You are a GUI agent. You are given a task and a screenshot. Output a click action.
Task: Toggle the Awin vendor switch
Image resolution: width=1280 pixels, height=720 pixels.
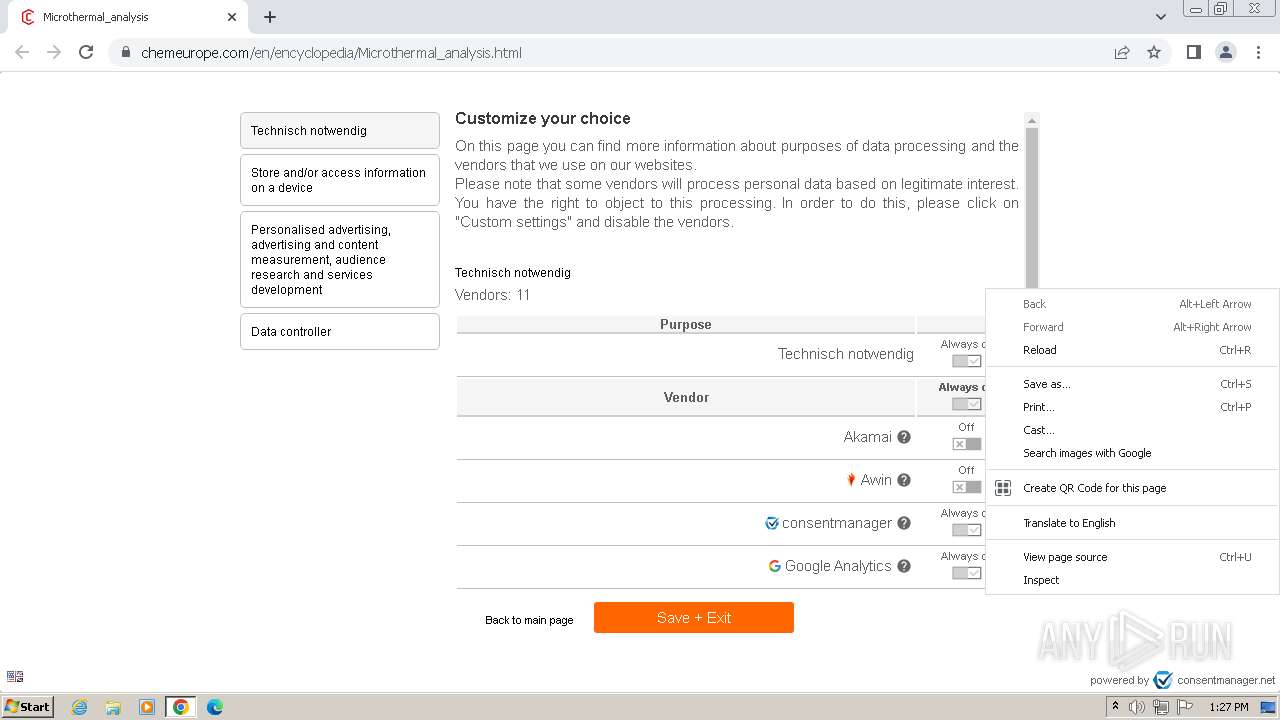coord(966,487)
